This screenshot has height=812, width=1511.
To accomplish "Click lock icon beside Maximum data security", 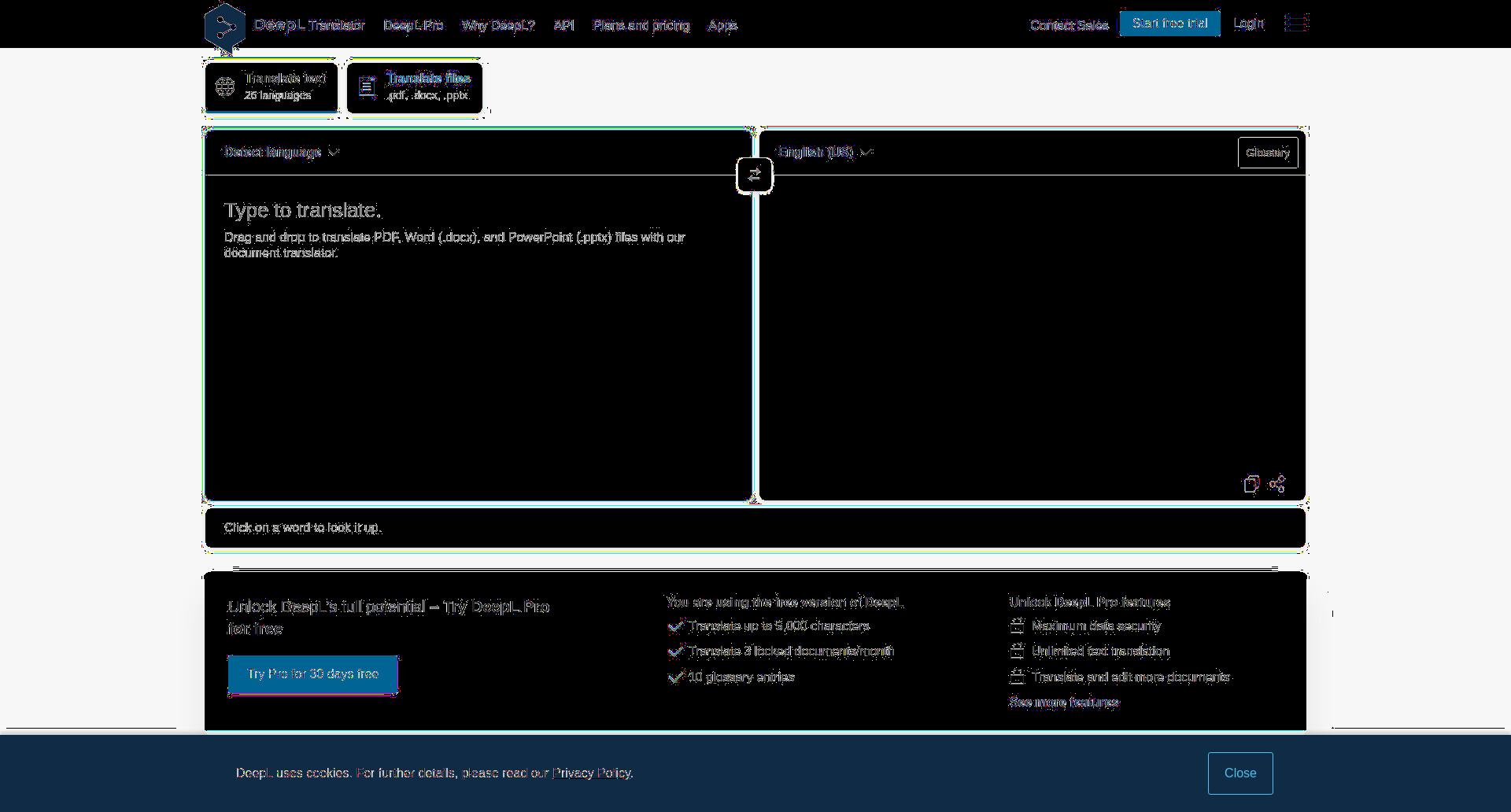I will tap(1017, 626).
